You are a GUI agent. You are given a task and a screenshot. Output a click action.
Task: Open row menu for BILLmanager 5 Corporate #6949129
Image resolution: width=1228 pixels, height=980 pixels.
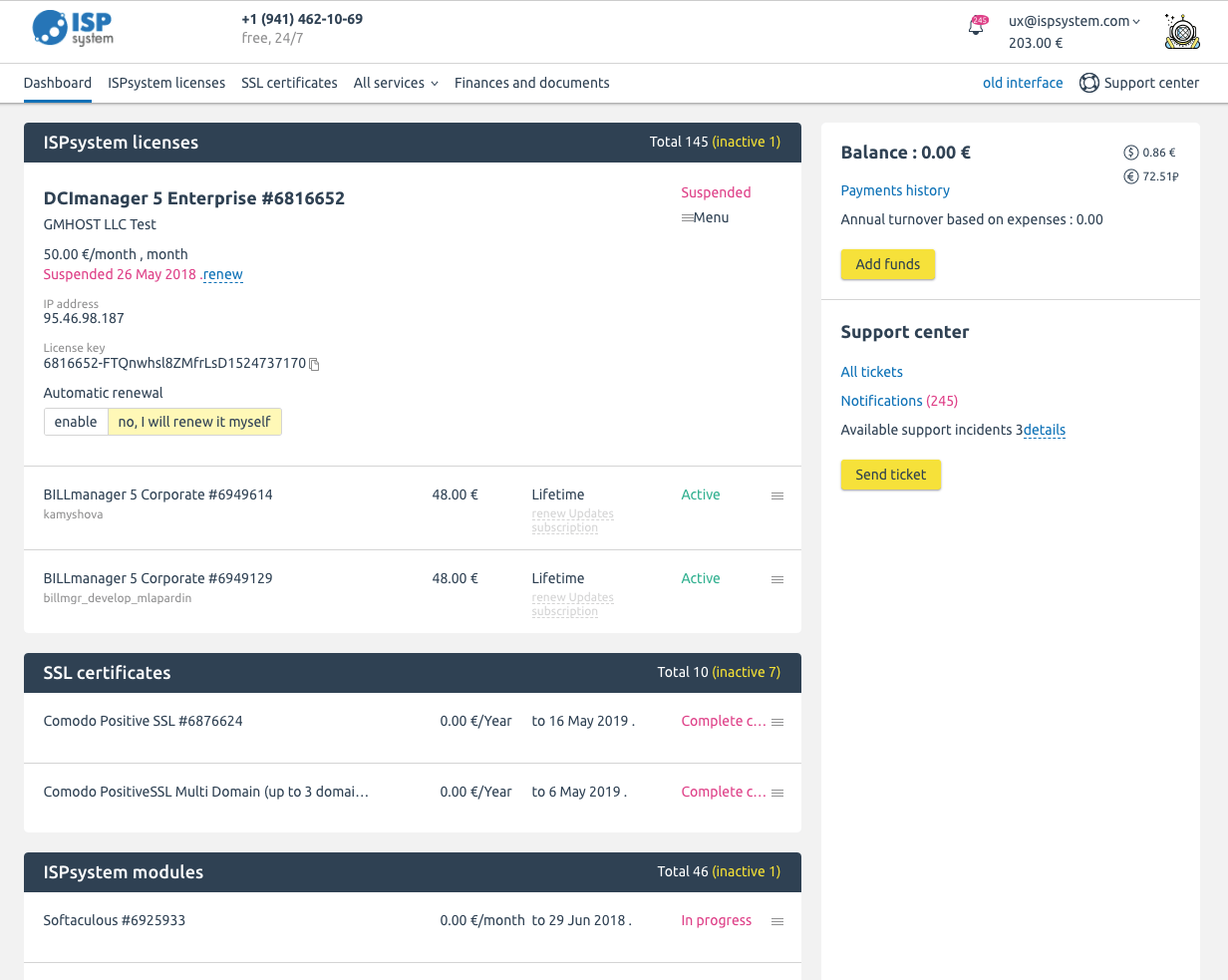pos(777,579)
